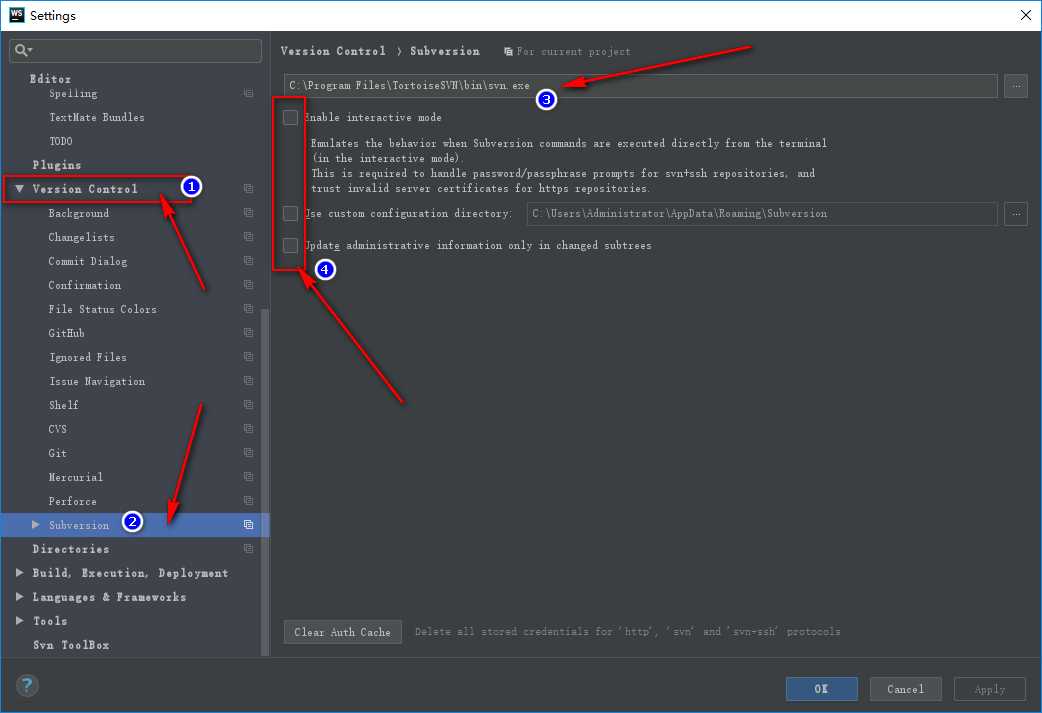1042x713 pixels.
Task: Open Svn ToolBox settings
Action: 71,645
